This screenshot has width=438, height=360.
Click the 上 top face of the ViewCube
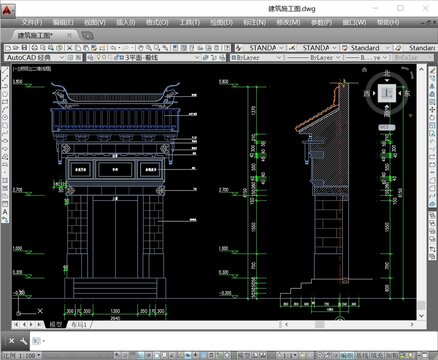coord(387,93)
